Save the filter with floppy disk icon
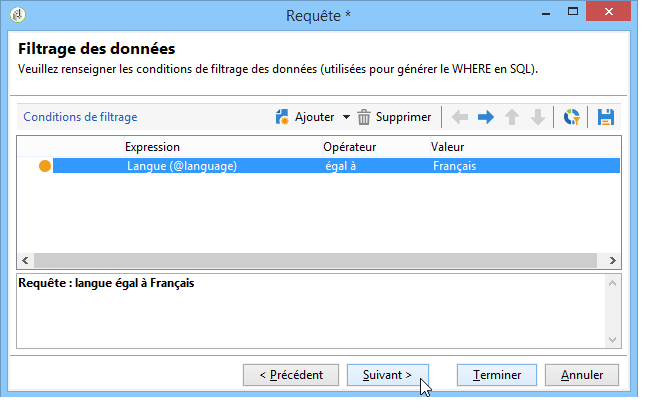656x414 pixels. pos(606,117)
